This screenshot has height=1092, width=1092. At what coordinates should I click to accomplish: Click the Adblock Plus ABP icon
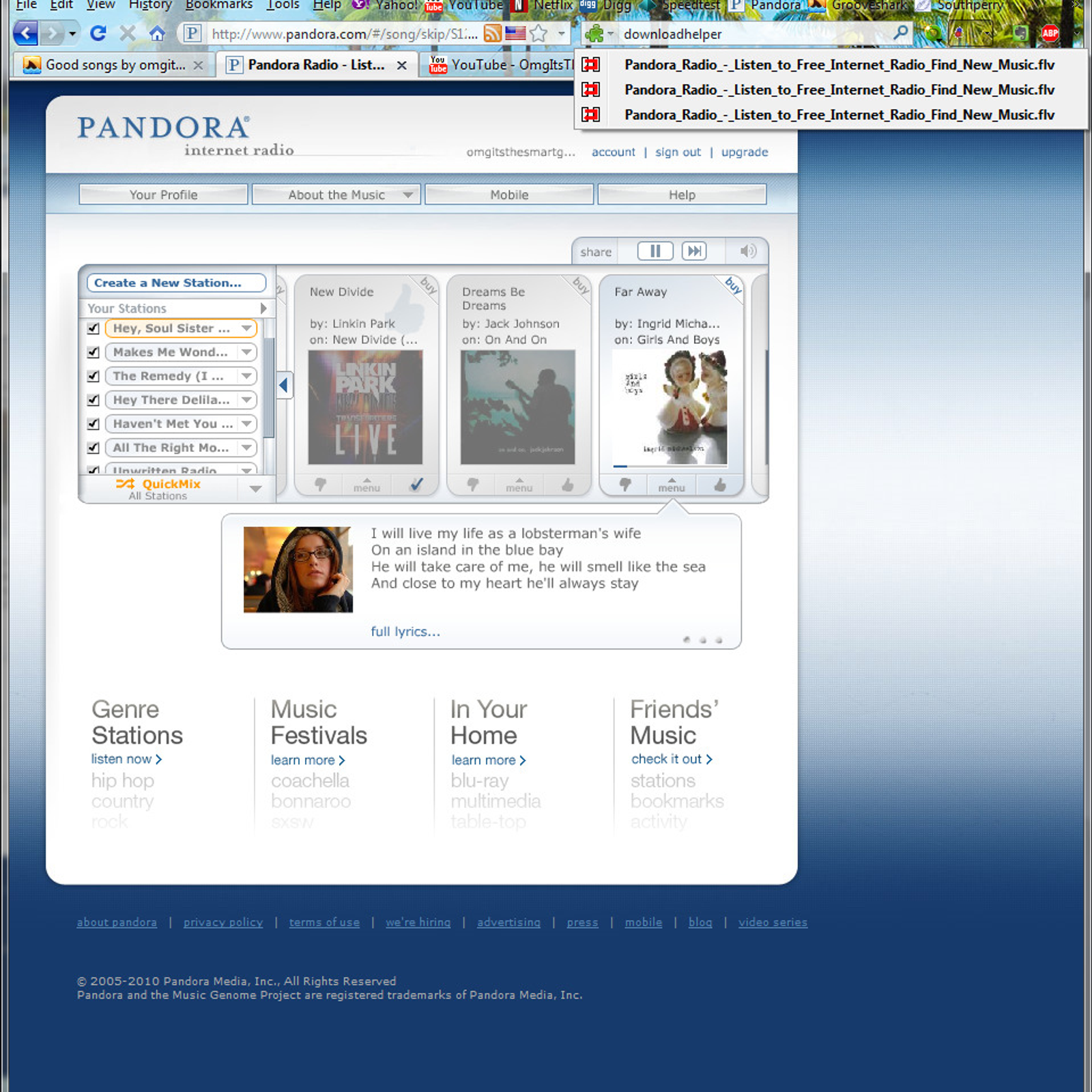(1050, 32)
